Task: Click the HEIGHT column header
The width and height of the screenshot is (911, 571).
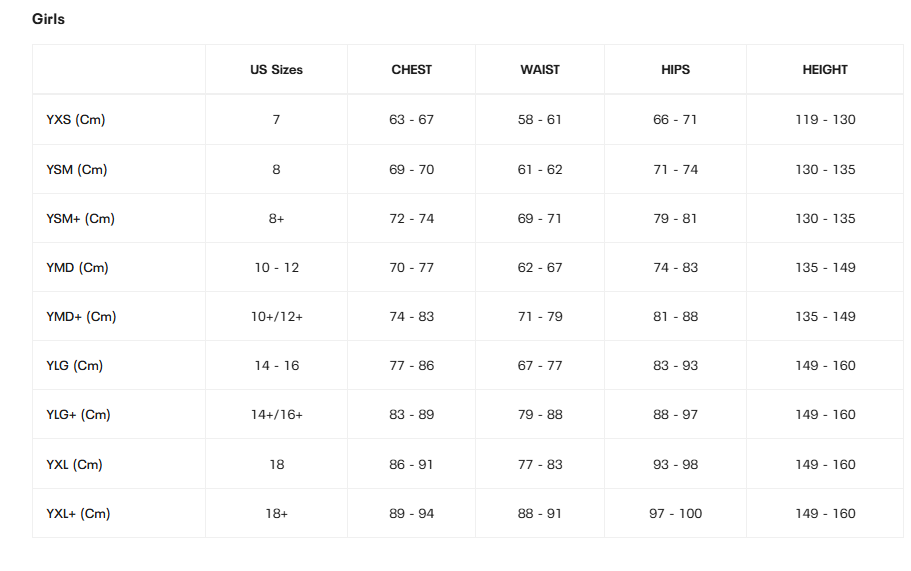Action: 825,70
